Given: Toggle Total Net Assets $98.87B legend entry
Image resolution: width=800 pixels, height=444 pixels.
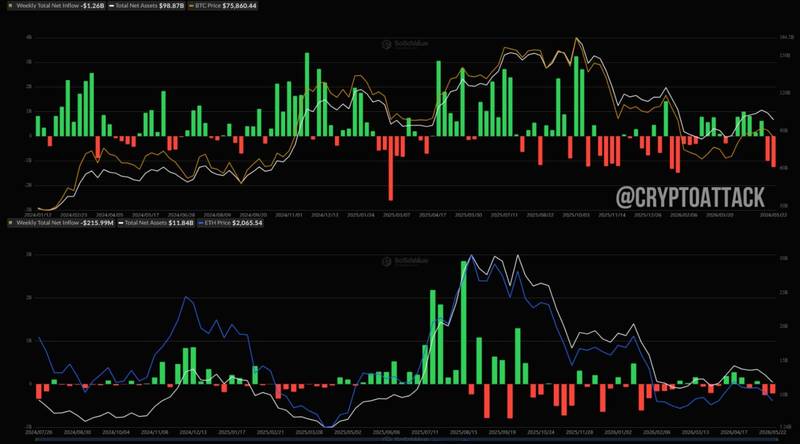Looking at the screenshot, I should tap(147, 6).
